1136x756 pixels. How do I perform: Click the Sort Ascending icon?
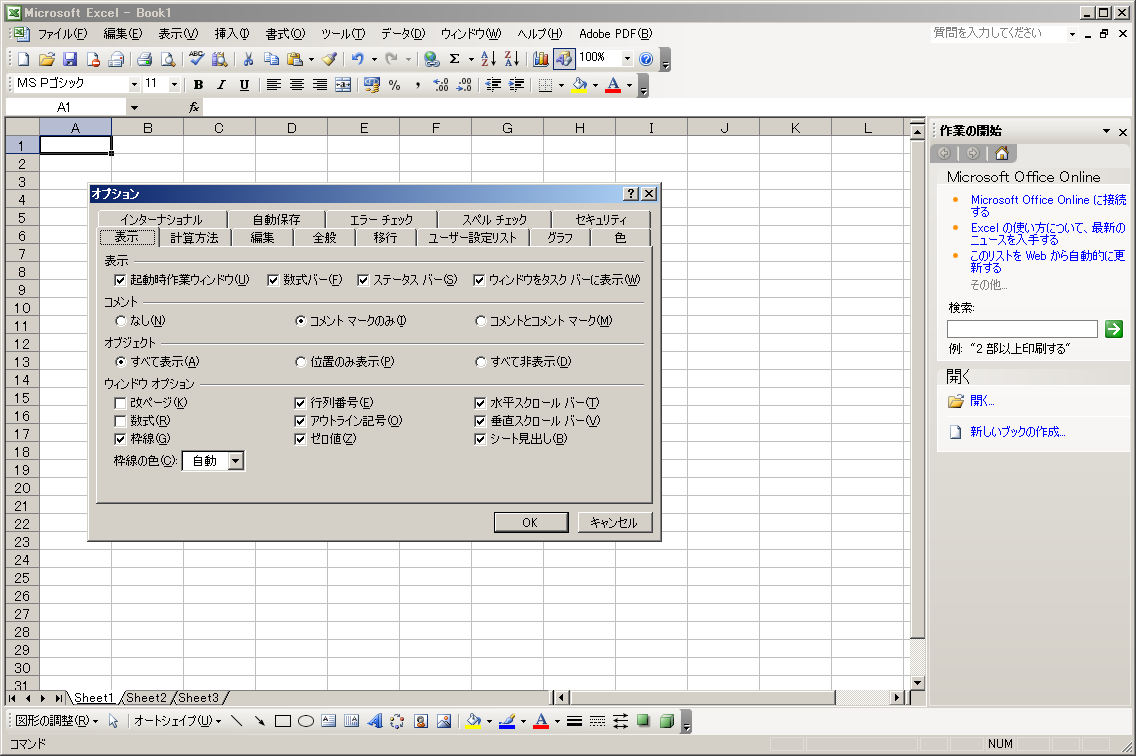488,59
